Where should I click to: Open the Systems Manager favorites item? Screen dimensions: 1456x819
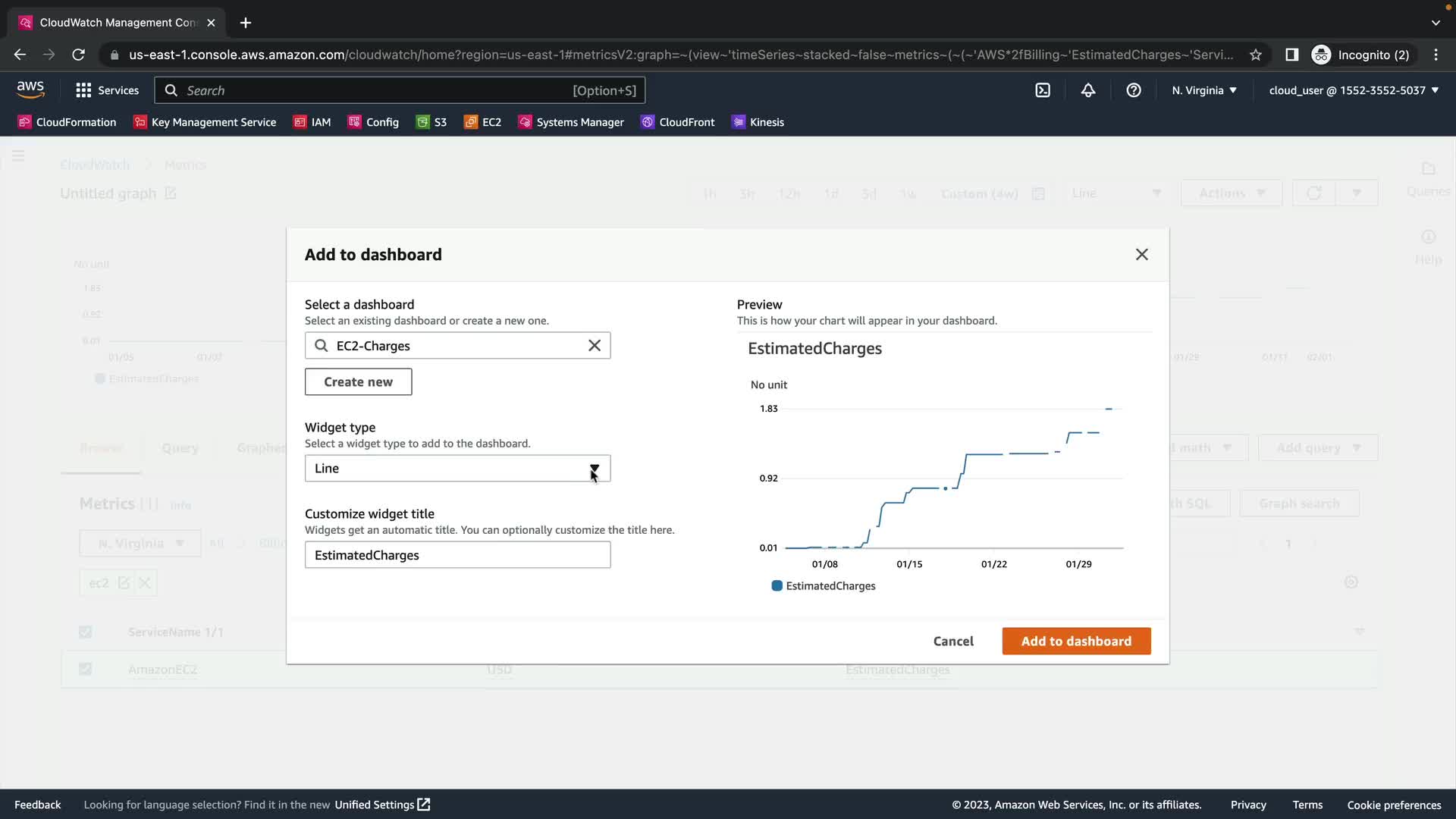(x=571, y=122)
